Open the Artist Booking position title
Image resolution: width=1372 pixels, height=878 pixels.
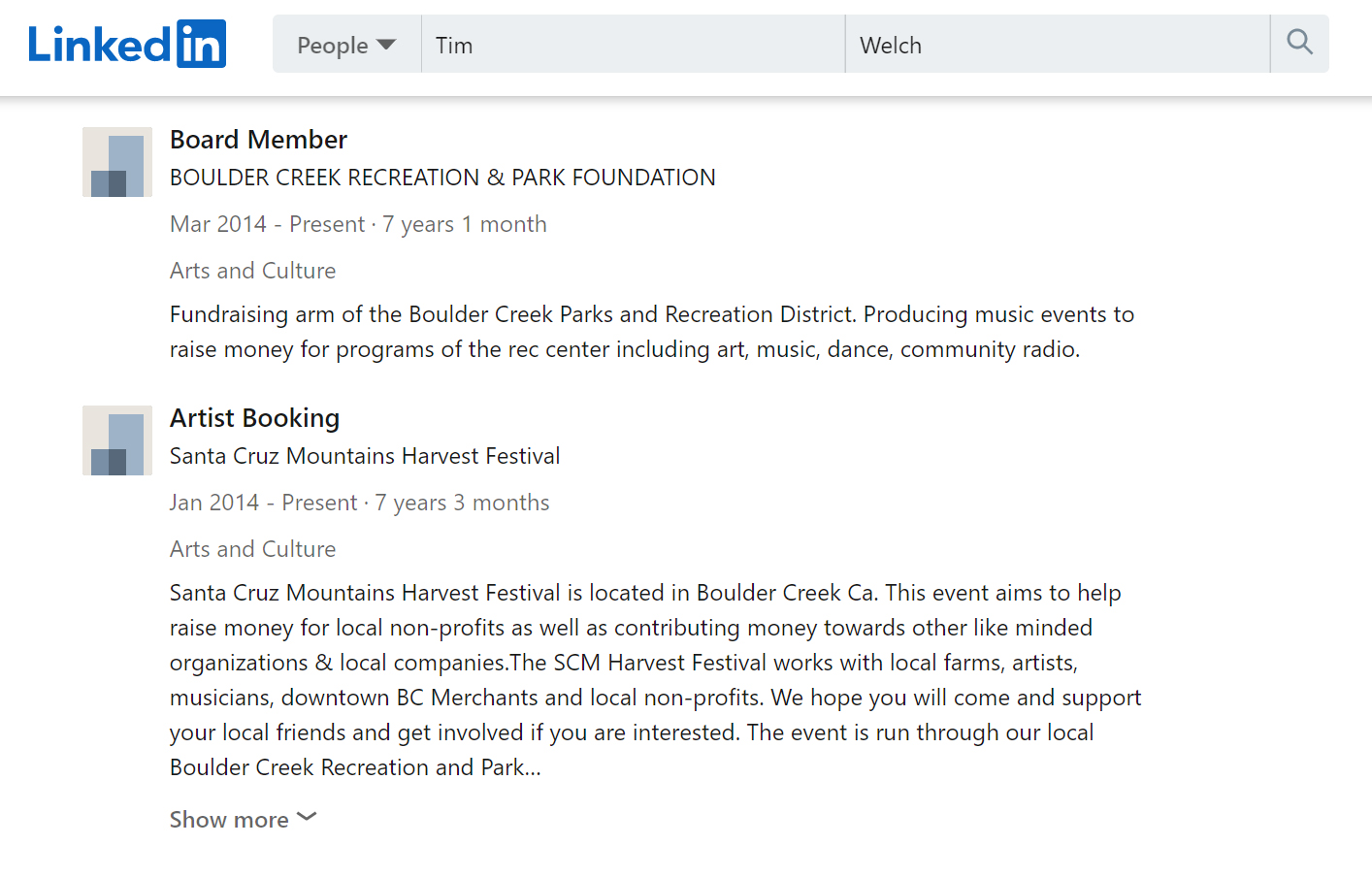pyautogui.click(x=254, y=418)
